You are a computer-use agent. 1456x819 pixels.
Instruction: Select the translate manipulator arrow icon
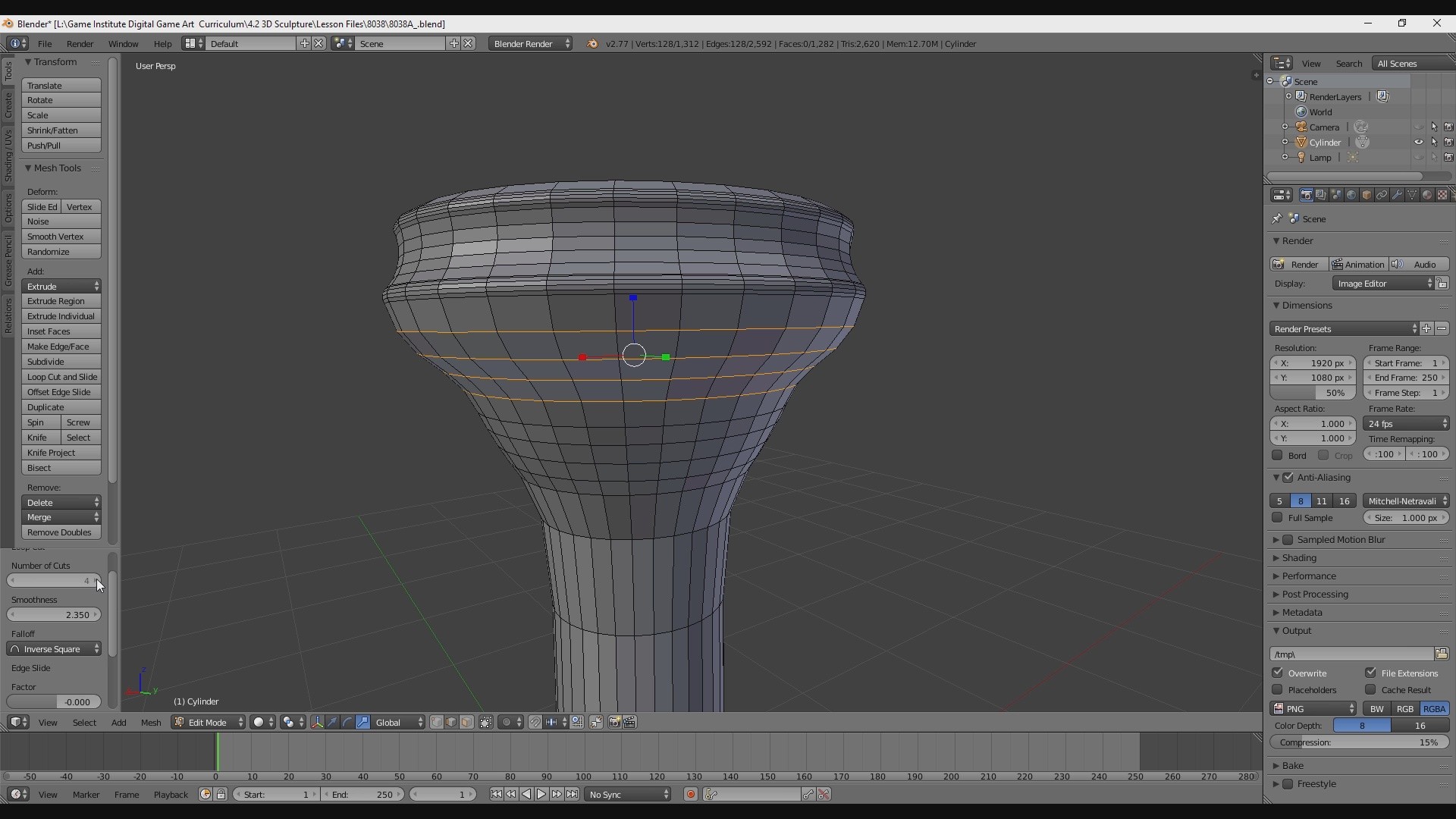tap(333, 723)
